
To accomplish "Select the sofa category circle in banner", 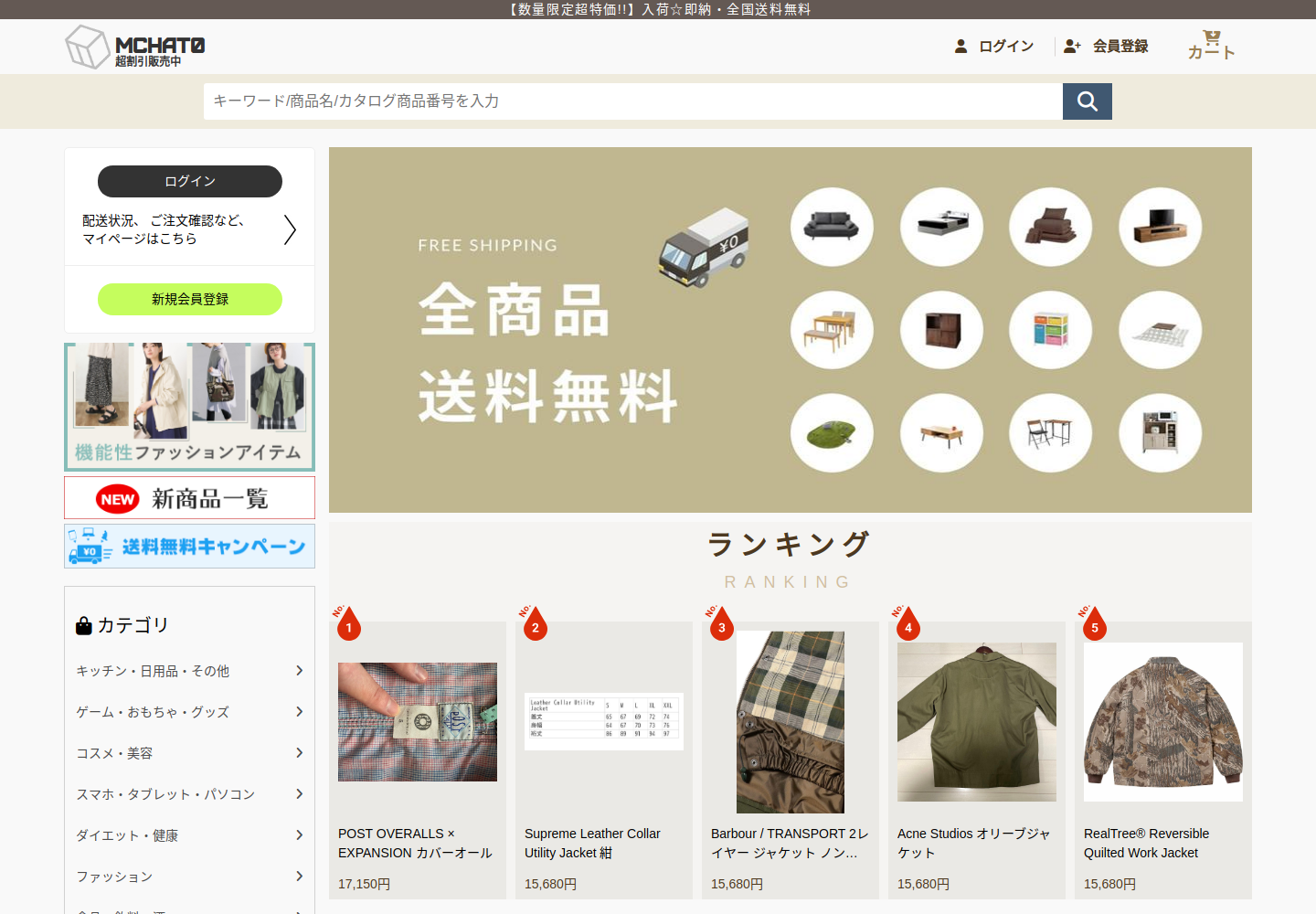I will coord(832,227).
